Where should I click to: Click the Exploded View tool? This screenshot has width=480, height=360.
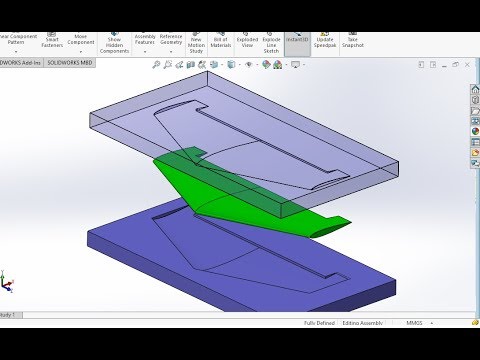point(247,40)
